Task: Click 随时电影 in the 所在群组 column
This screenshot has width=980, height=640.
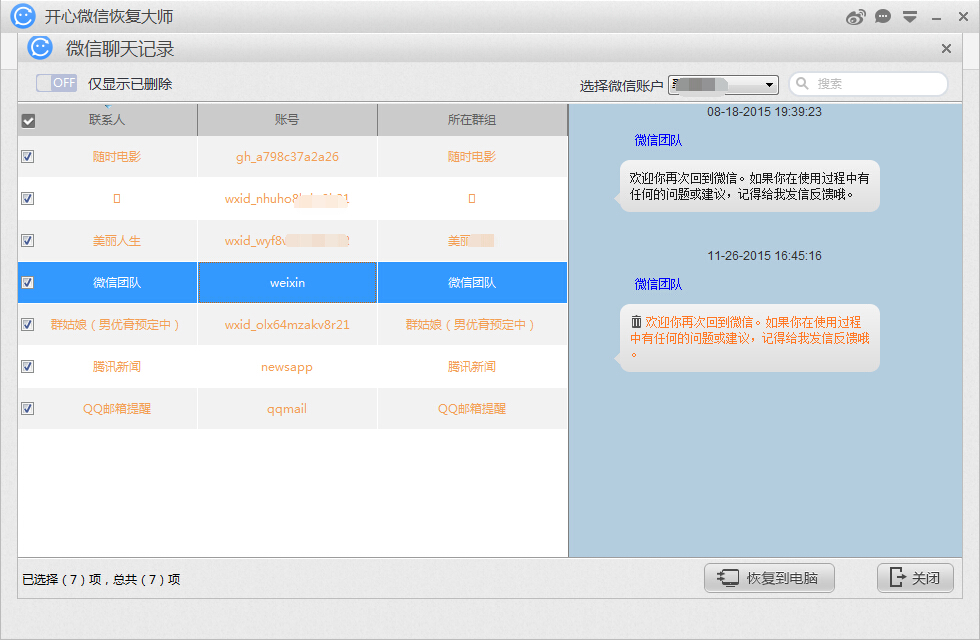Action: click(472, 156)
